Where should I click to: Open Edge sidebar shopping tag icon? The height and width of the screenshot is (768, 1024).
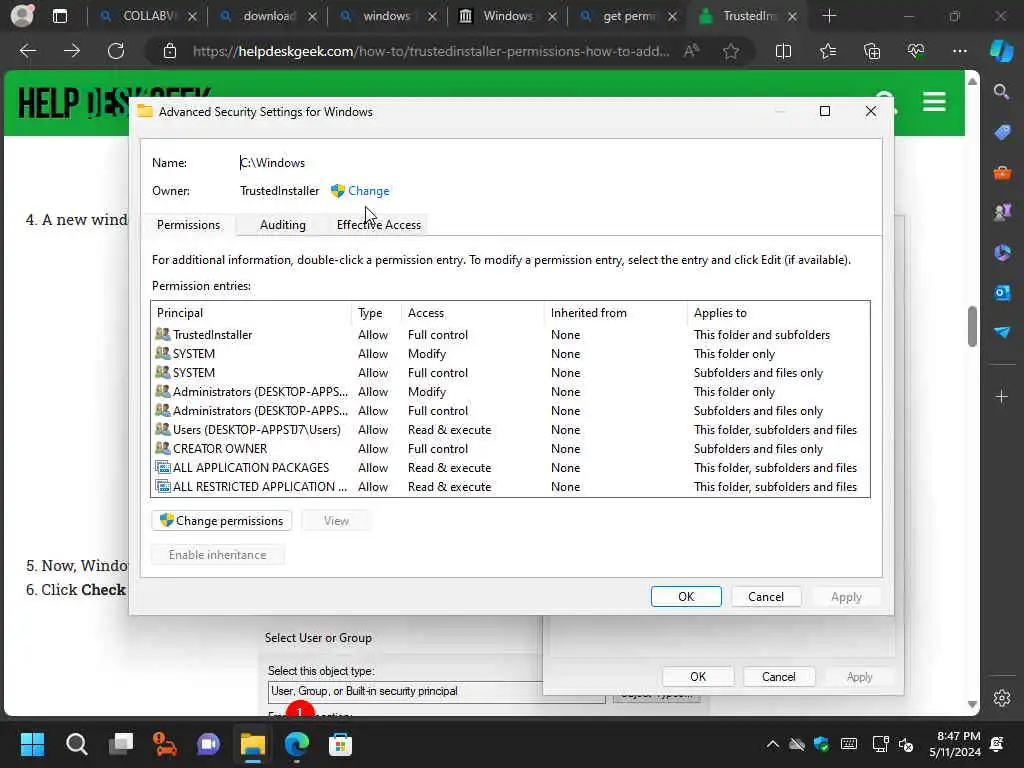pos(1002,133)
